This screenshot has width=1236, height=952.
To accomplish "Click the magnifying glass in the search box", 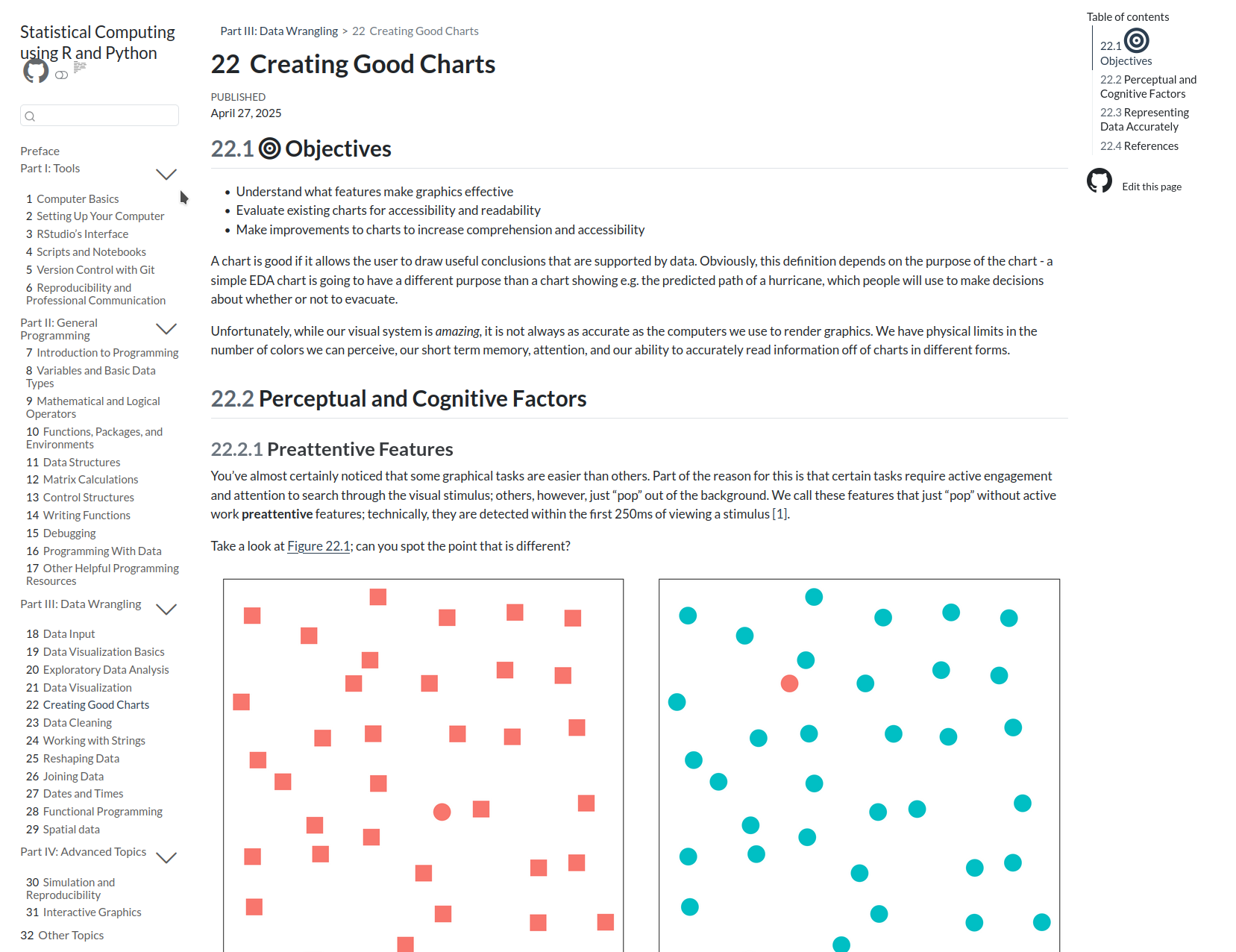I will pos(30,116).
